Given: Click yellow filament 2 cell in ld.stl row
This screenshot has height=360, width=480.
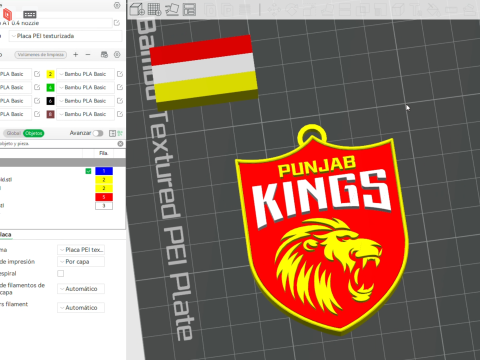Looking at the screenshot, I should click(104, 180).
